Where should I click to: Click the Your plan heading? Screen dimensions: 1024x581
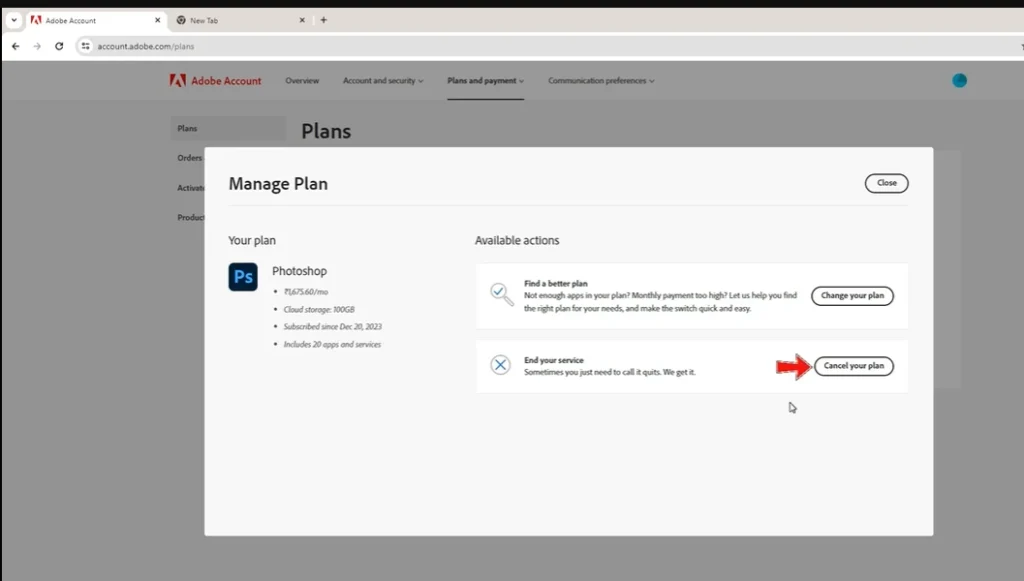[252, 240]
